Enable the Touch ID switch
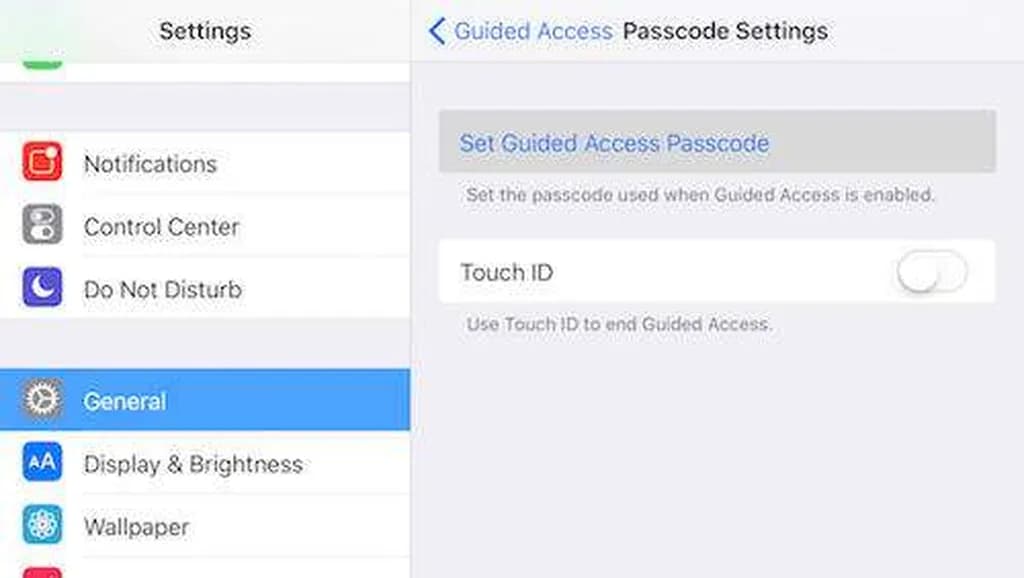This screenshot has width=1024, height=578. click(x=931, y=271)
